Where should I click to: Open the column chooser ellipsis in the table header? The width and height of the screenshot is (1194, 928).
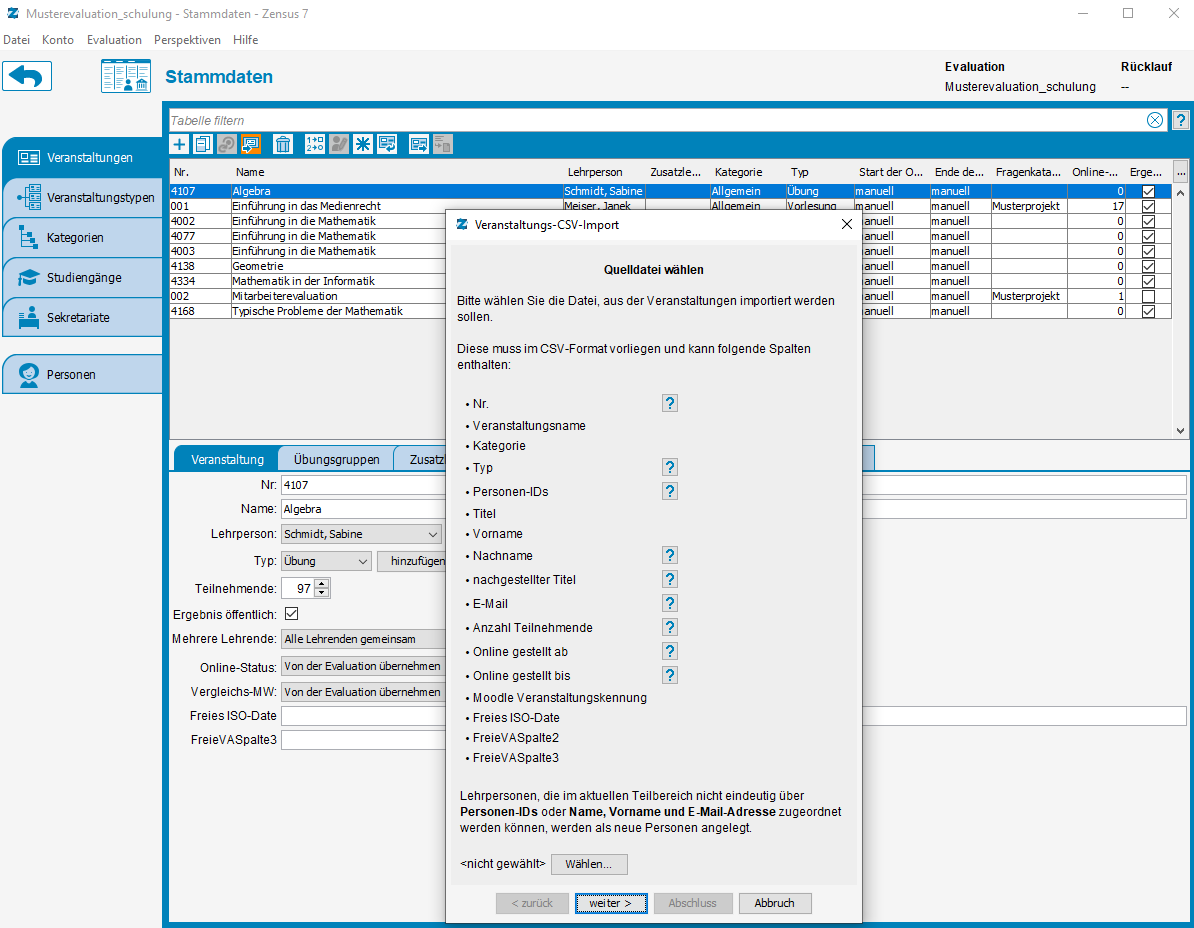point(1180,170)
